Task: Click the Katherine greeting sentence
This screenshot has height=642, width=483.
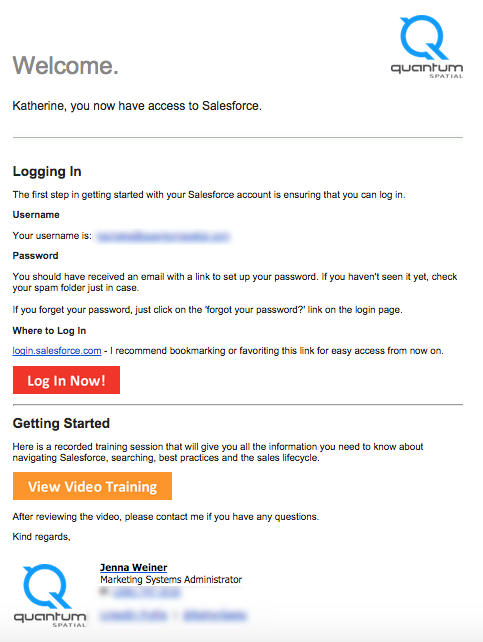Action: click(x=137, y=106)
